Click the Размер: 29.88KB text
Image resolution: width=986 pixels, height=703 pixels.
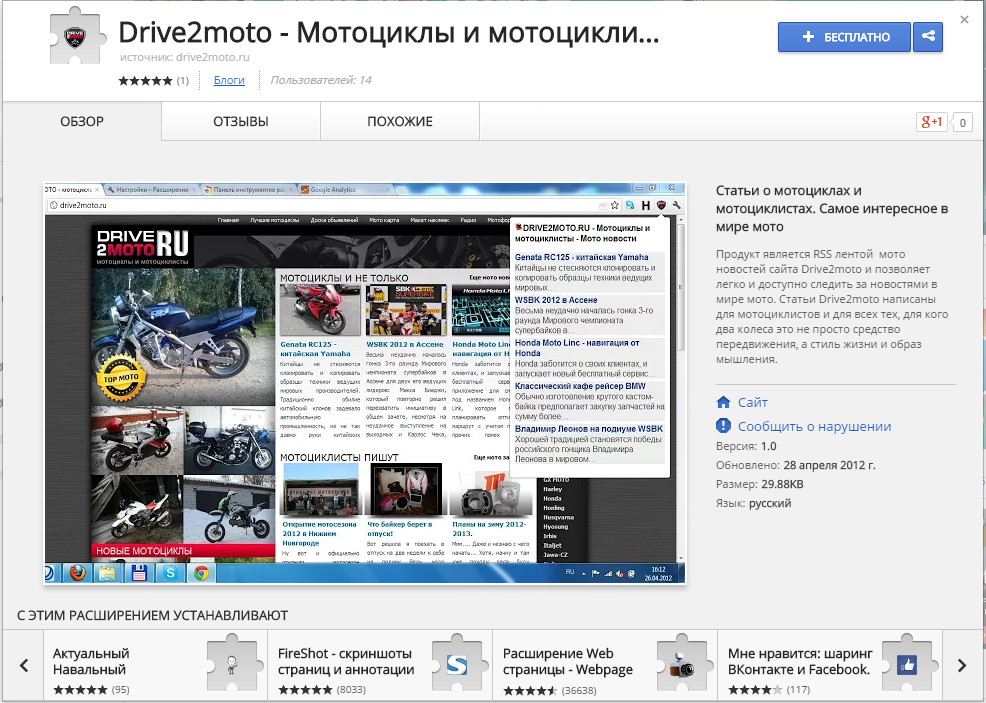click(x=760, y=484)
